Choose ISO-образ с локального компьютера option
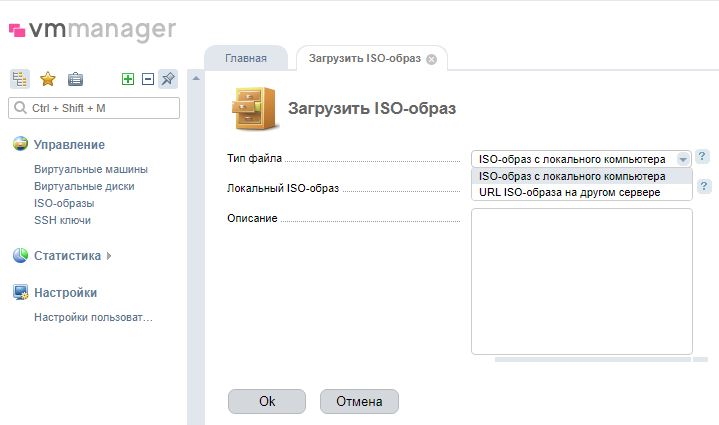The height and width of the screenshot is (425, 719). [x=581, y=176]
